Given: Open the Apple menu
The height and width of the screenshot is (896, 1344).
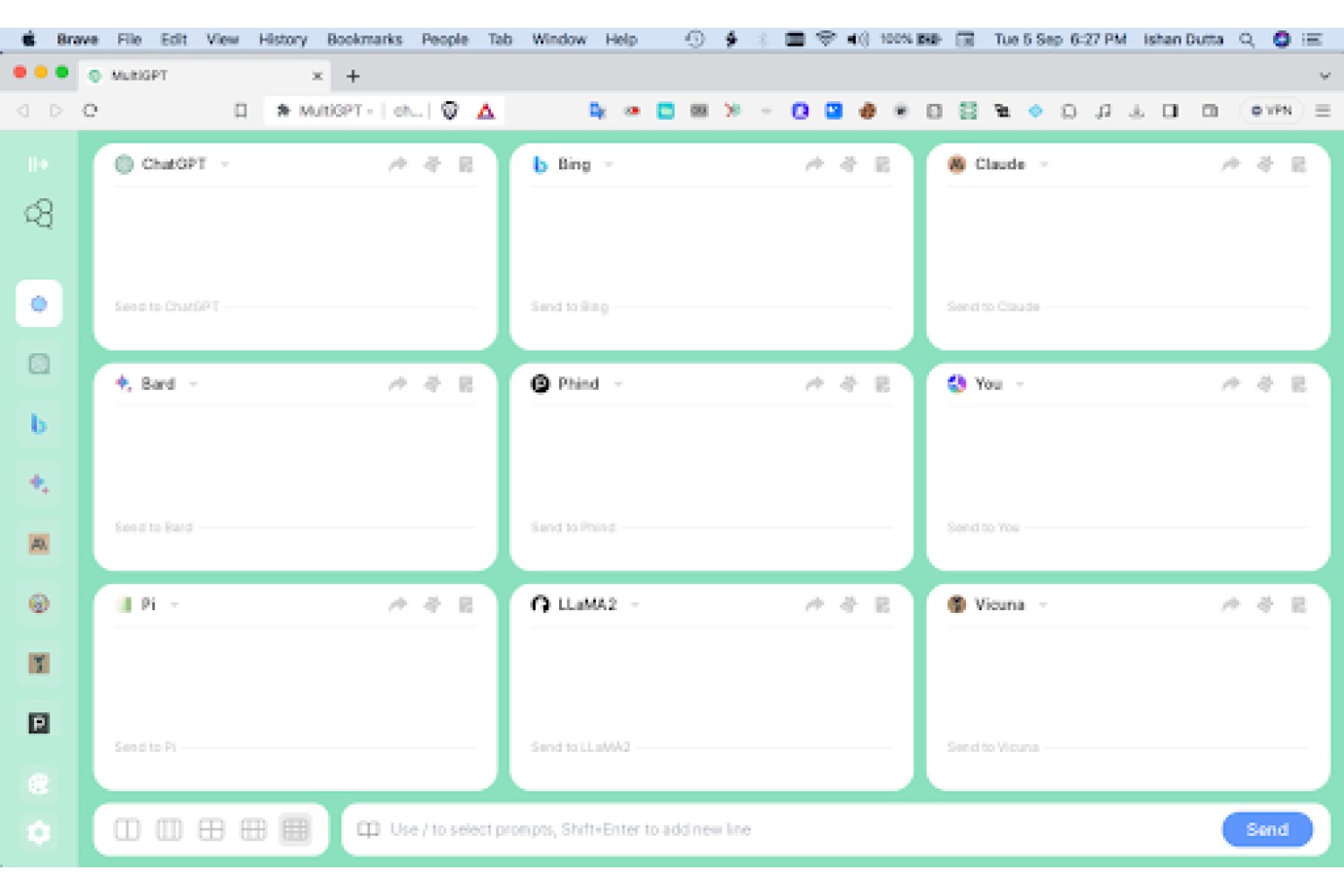Looking at the screenshot, I should [x=29, y=39].
